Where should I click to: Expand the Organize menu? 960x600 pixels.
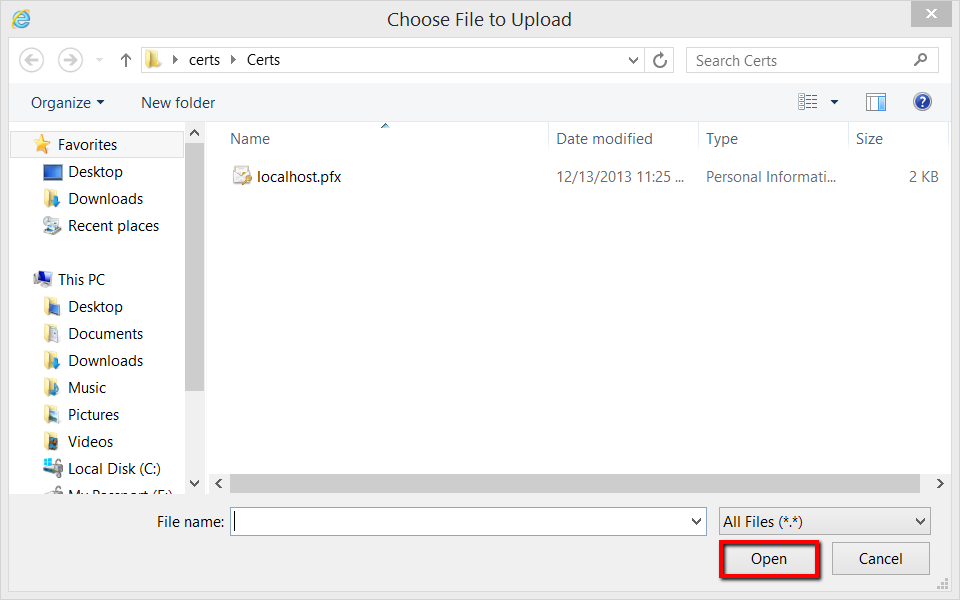[x=67, y=103]
